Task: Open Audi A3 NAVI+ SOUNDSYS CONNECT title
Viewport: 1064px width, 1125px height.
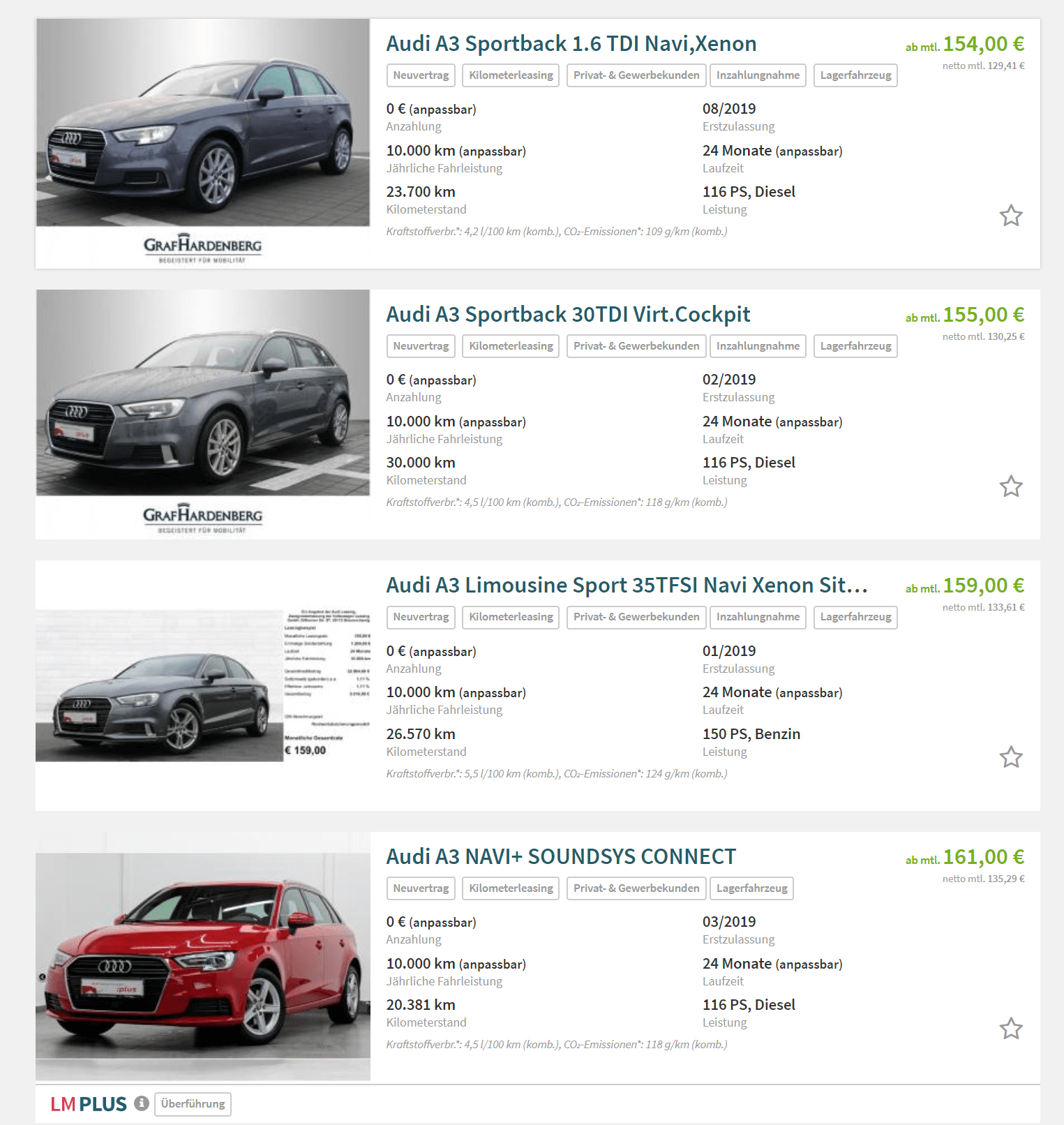Action: pyautogui.click(x=562, y=856)
